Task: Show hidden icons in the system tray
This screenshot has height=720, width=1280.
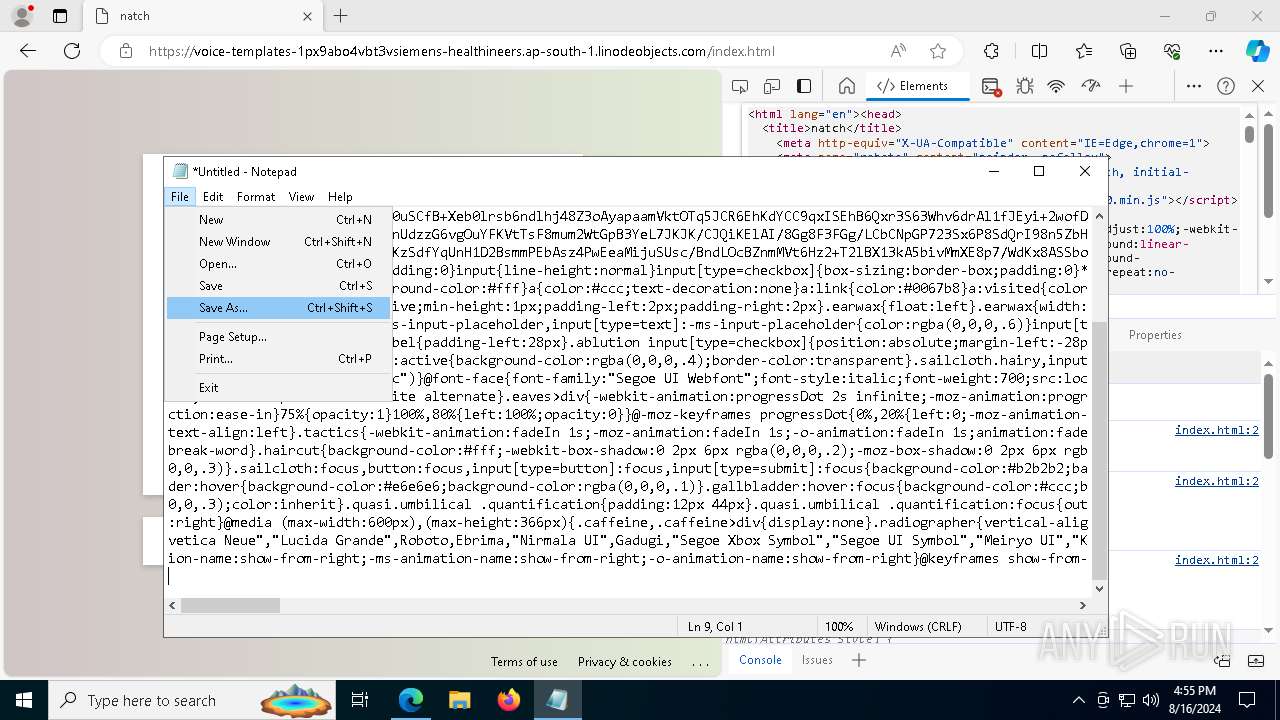Action: click(1078, 700)
